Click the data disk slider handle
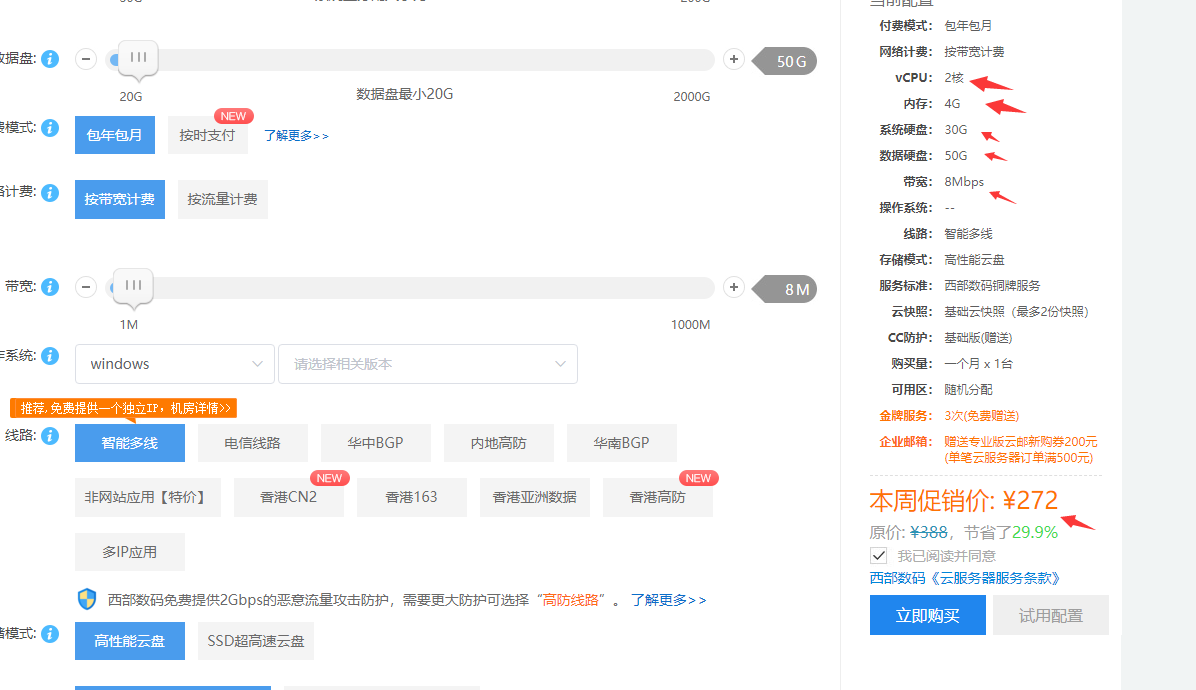 [x=138, y=58]
